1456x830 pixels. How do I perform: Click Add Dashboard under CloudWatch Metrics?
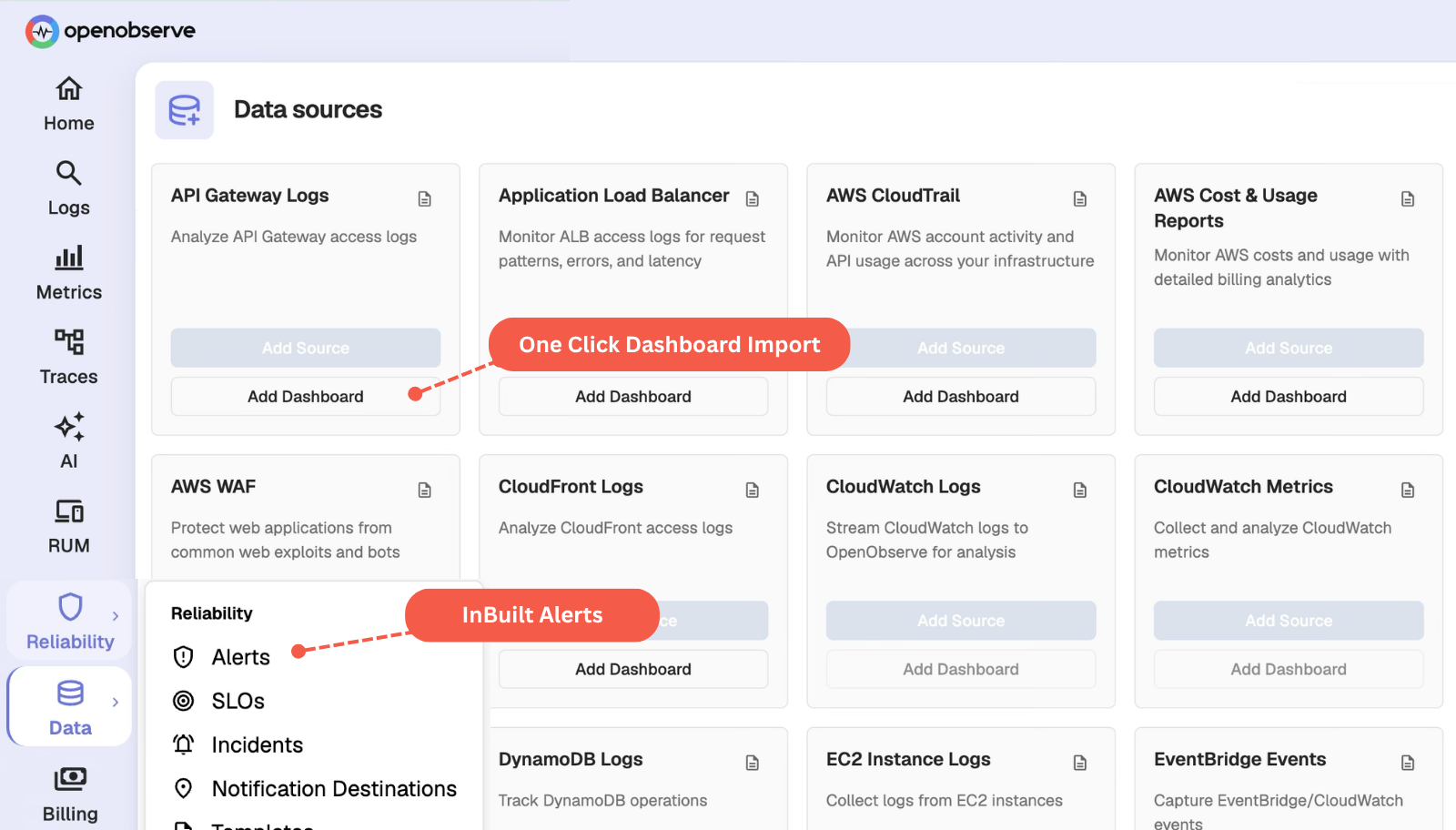click(1289, 669)
